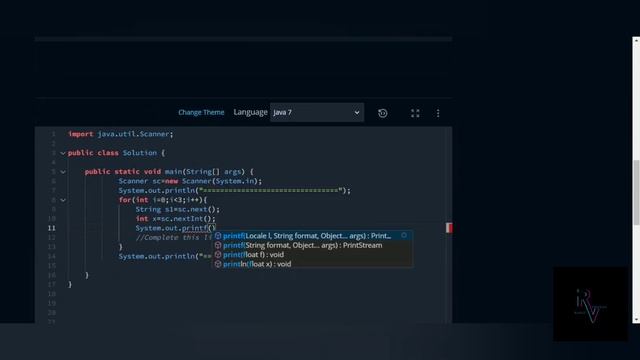640x360 pixels.
Task: Click line number 11 in the gutter
Action: [51, 228]
